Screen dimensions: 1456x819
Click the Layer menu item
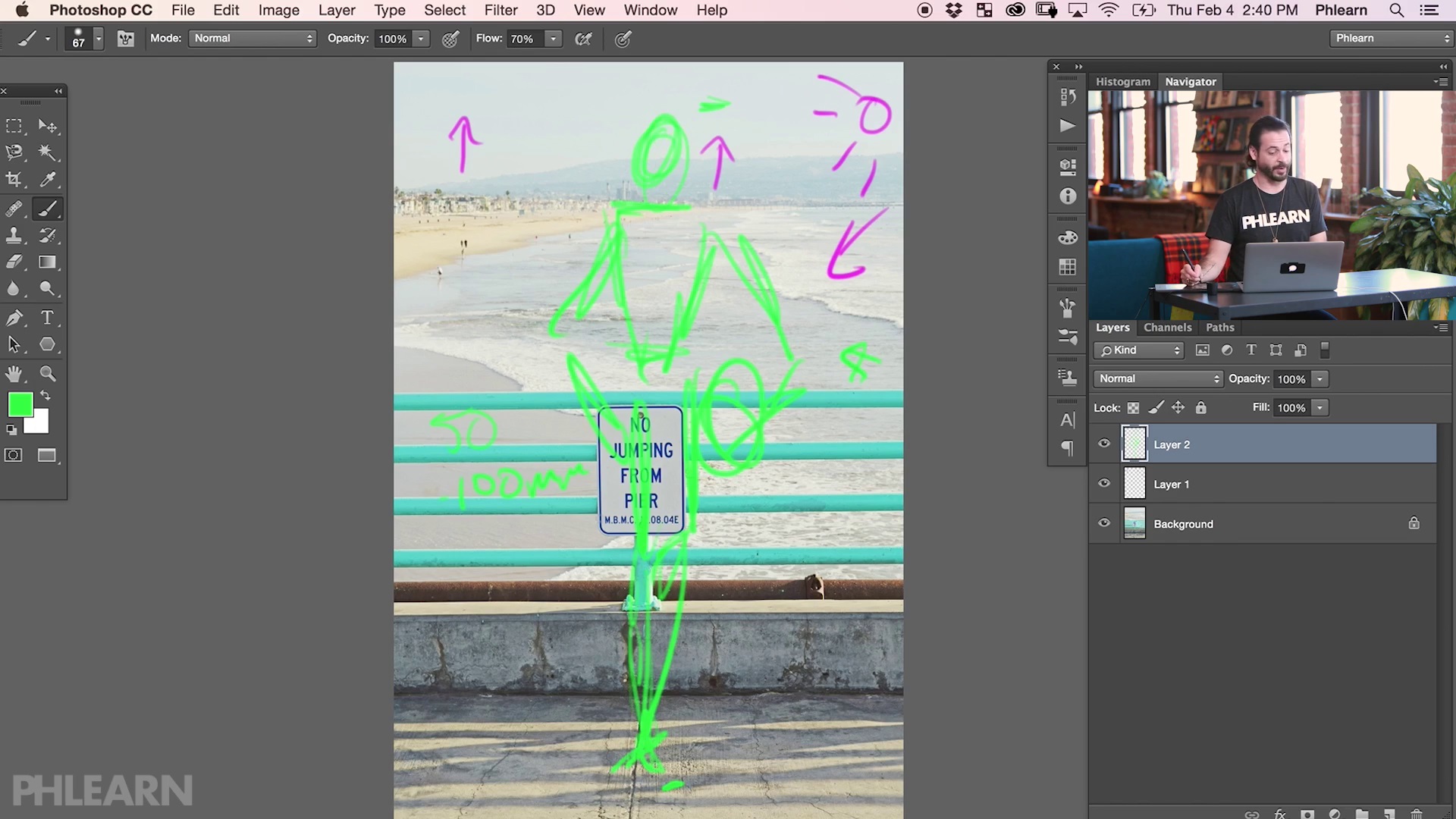point(336,10)
